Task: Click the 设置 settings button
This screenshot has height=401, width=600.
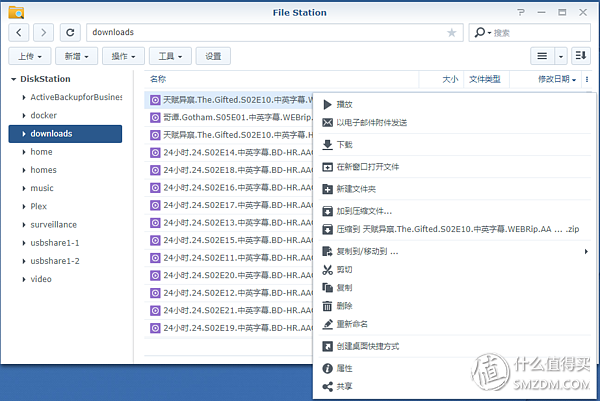Action: click(x=213, y=56)
